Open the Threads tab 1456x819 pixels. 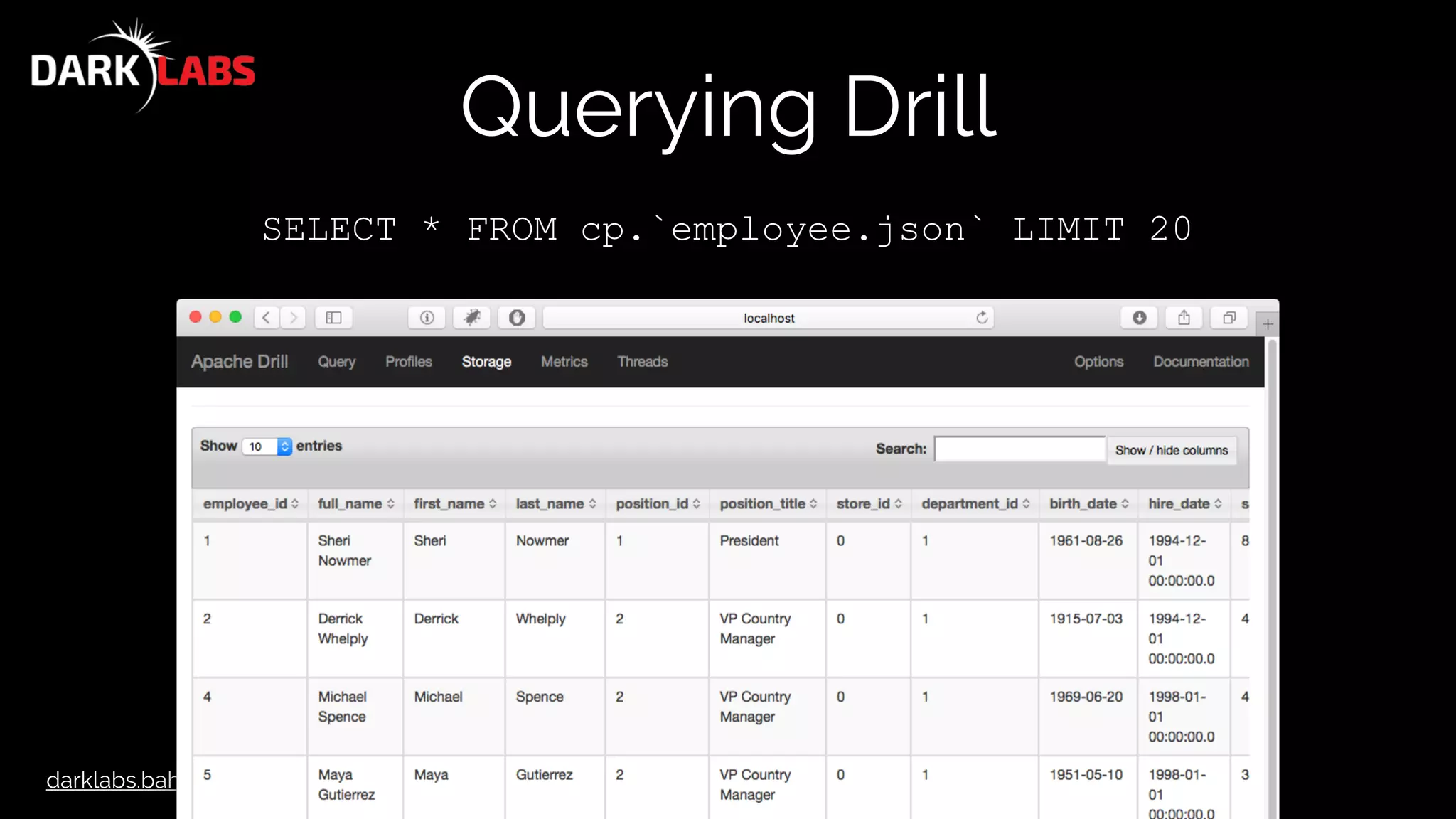point(643,362)
